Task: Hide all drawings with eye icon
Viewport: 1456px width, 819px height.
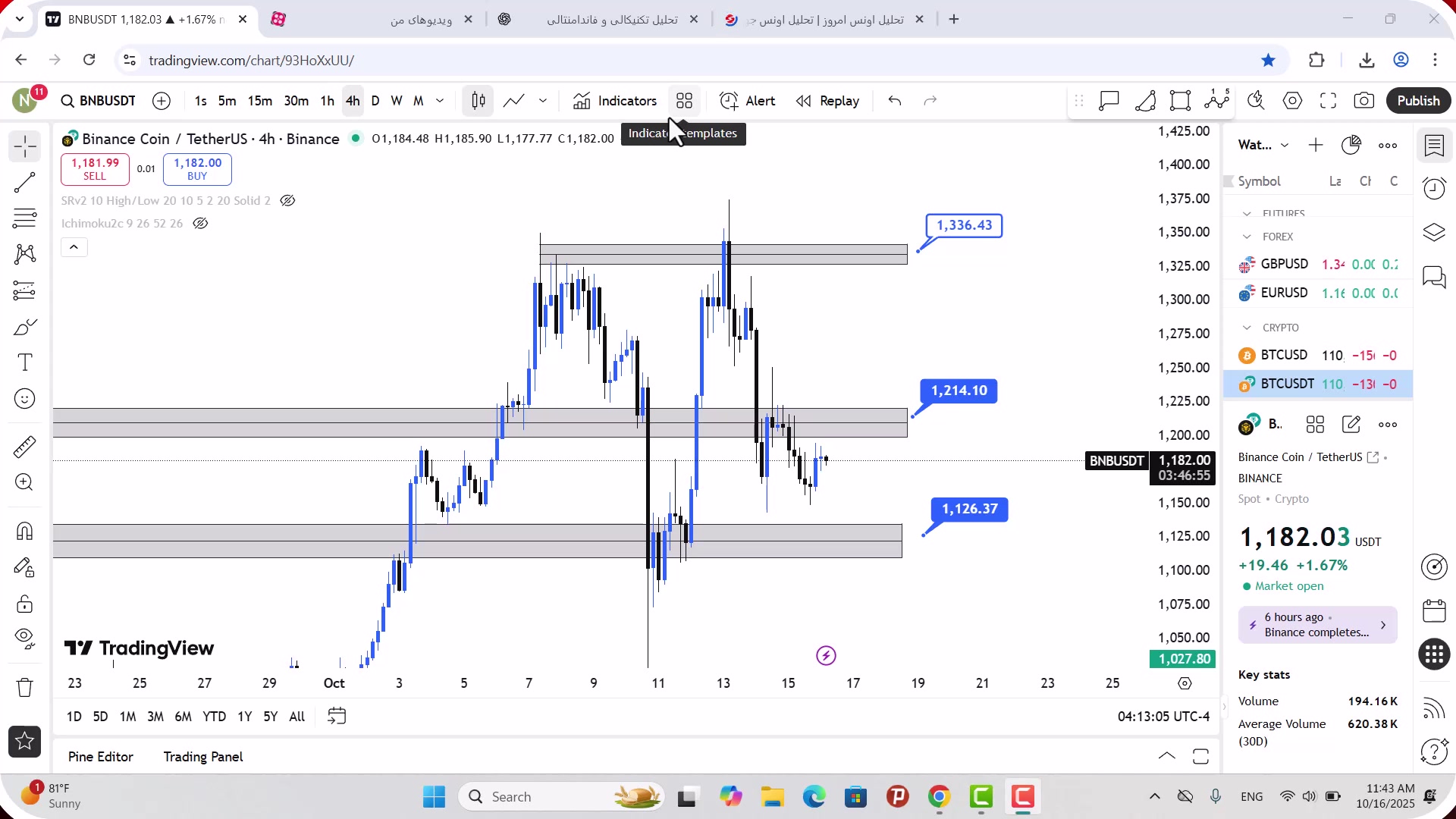Action: click(x=25, y=639)
